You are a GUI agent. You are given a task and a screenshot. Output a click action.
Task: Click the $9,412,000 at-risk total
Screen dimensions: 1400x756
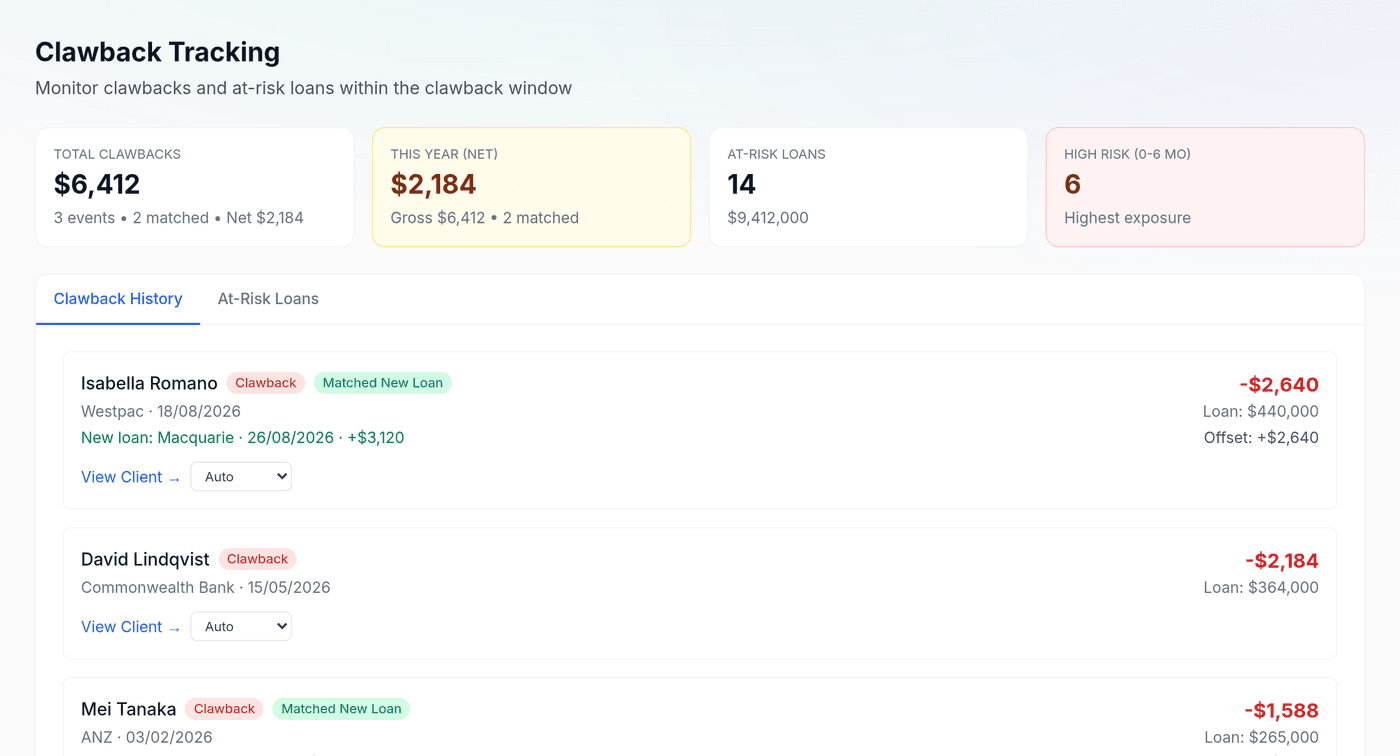[x=768, y=217]
